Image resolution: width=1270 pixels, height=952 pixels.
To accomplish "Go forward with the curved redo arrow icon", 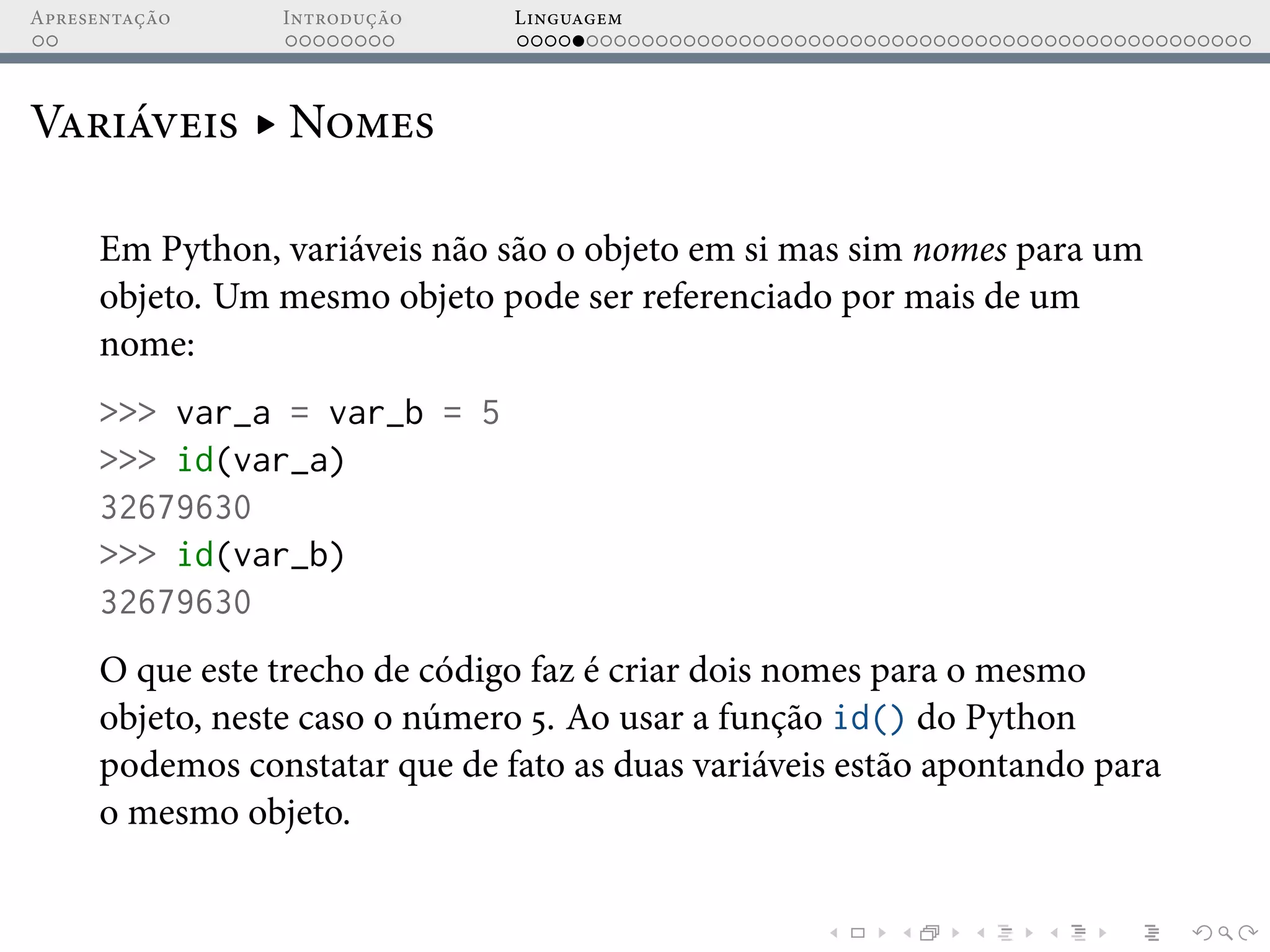I will [1248, 932].
